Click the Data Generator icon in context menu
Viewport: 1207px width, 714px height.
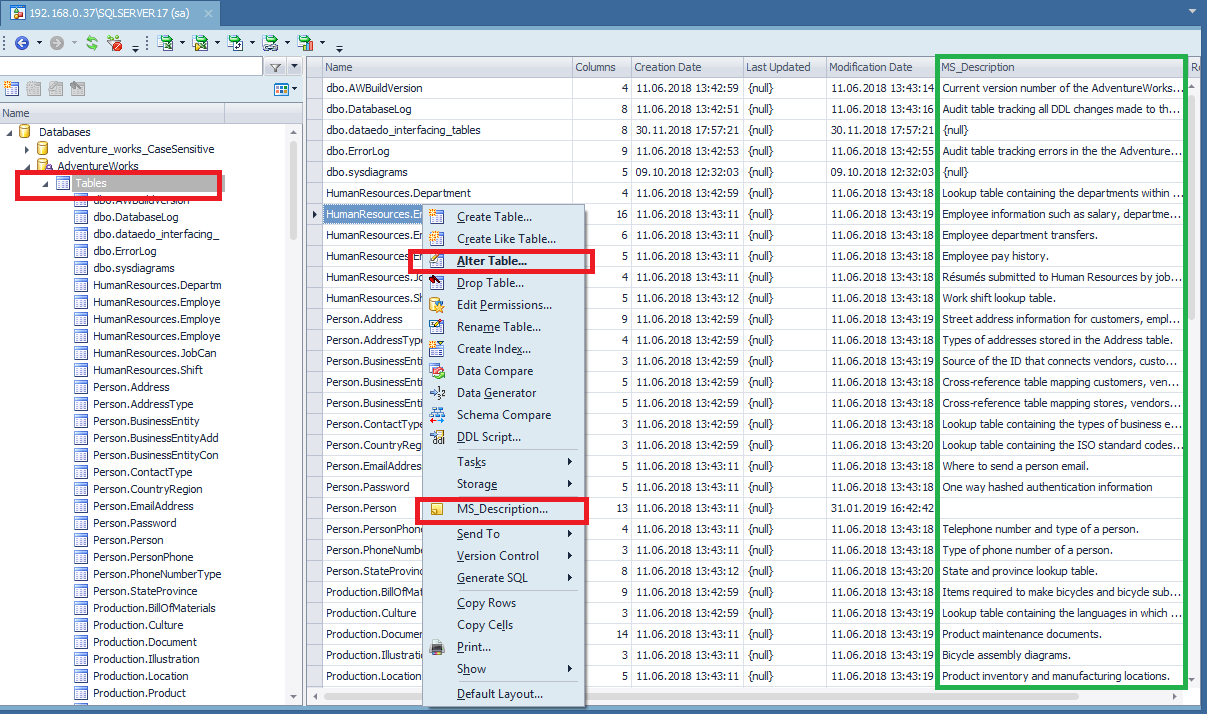(x=437, y=393)
